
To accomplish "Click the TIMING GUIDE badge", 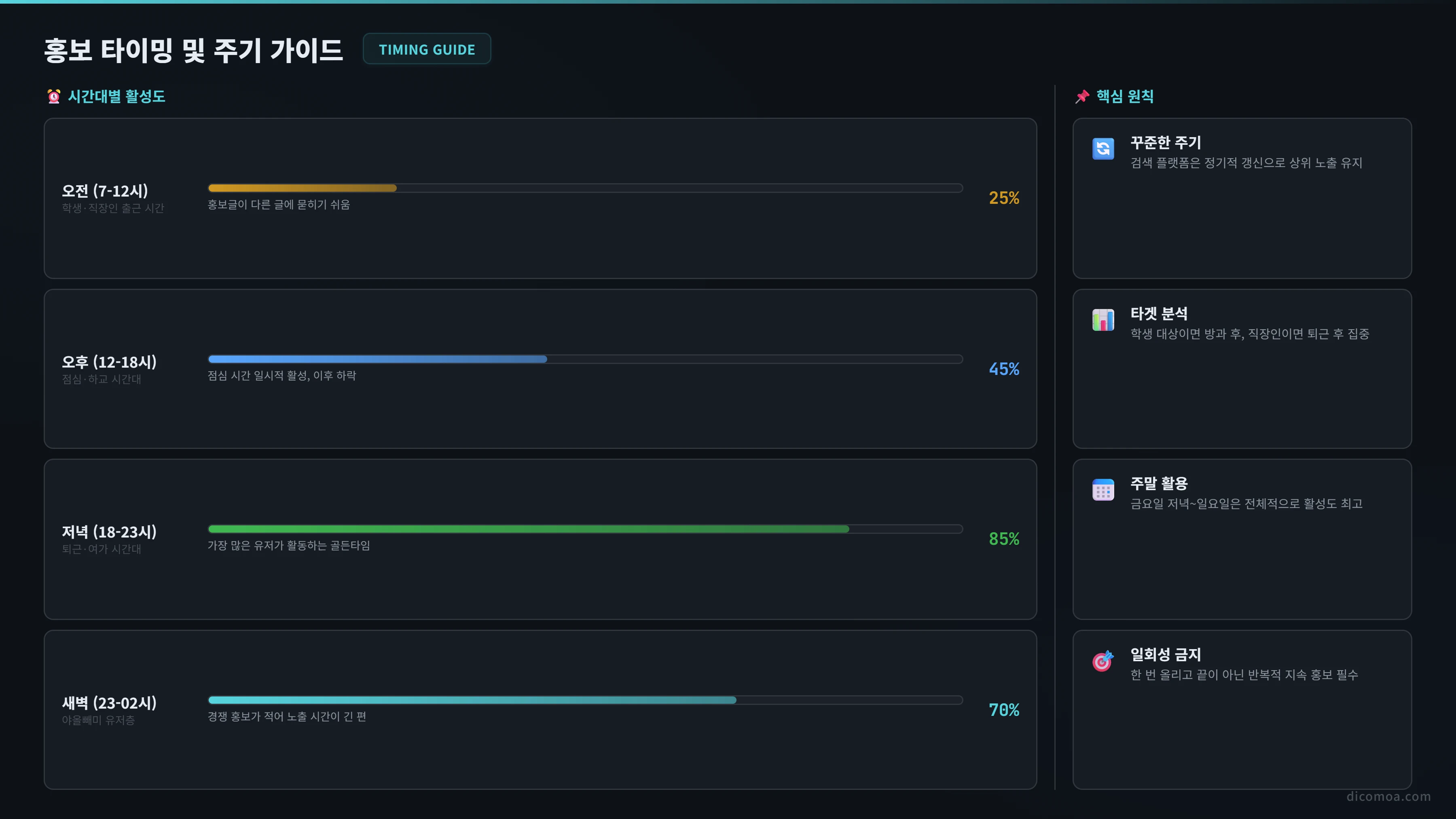I will [427, 49].
